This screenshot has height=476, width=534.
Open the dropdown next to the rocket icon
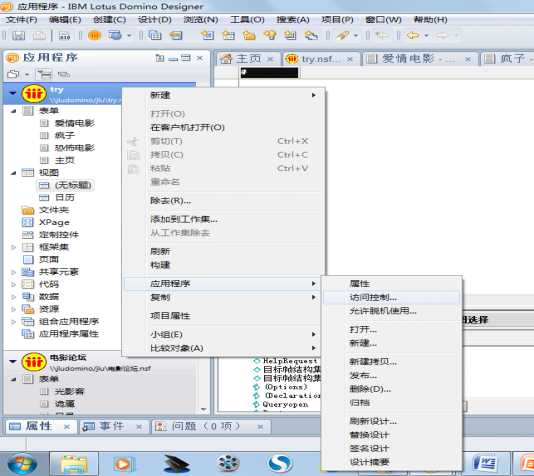356,35
